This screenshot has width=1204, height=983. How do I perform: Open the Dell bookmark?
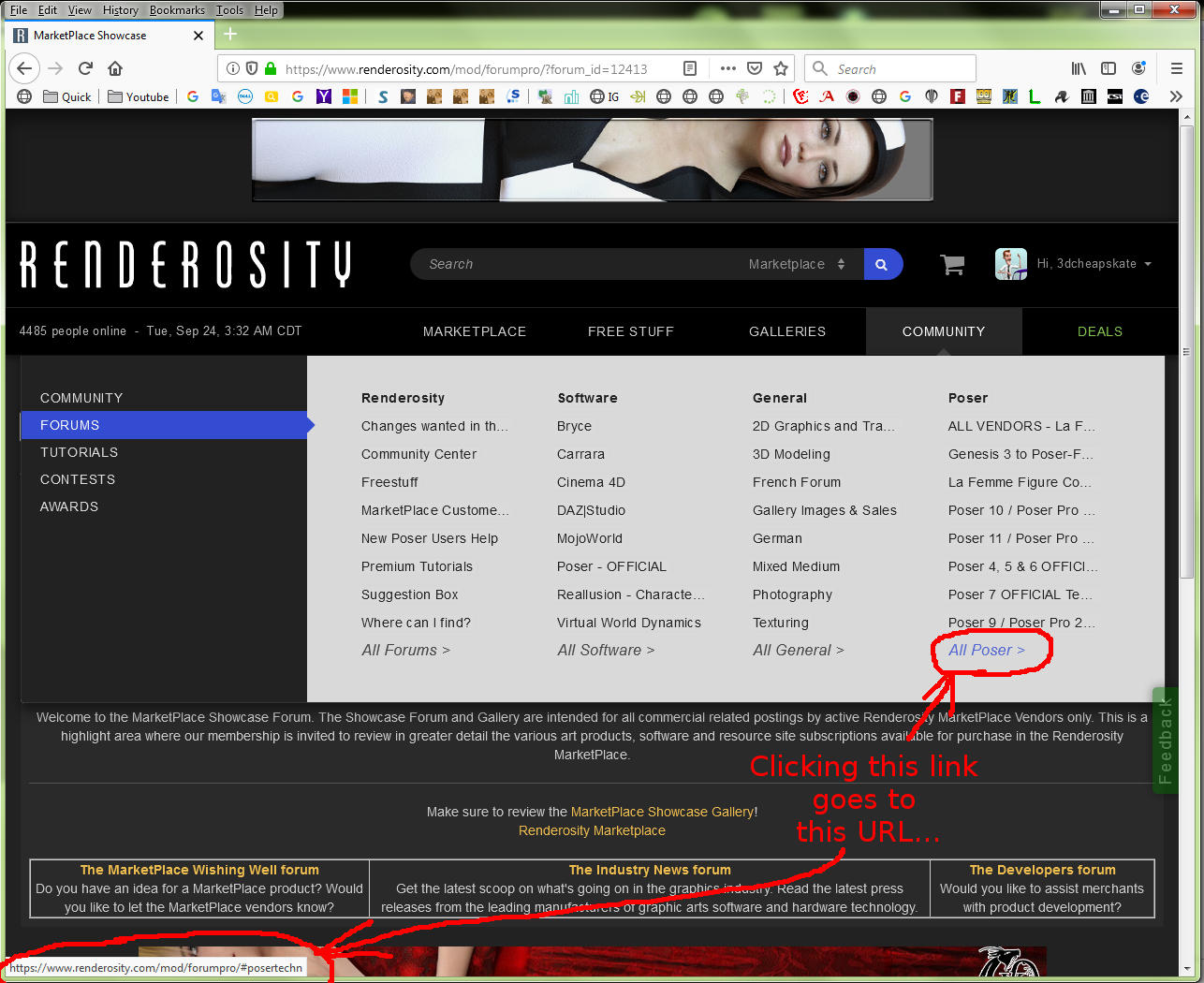(x=245, y=96)
